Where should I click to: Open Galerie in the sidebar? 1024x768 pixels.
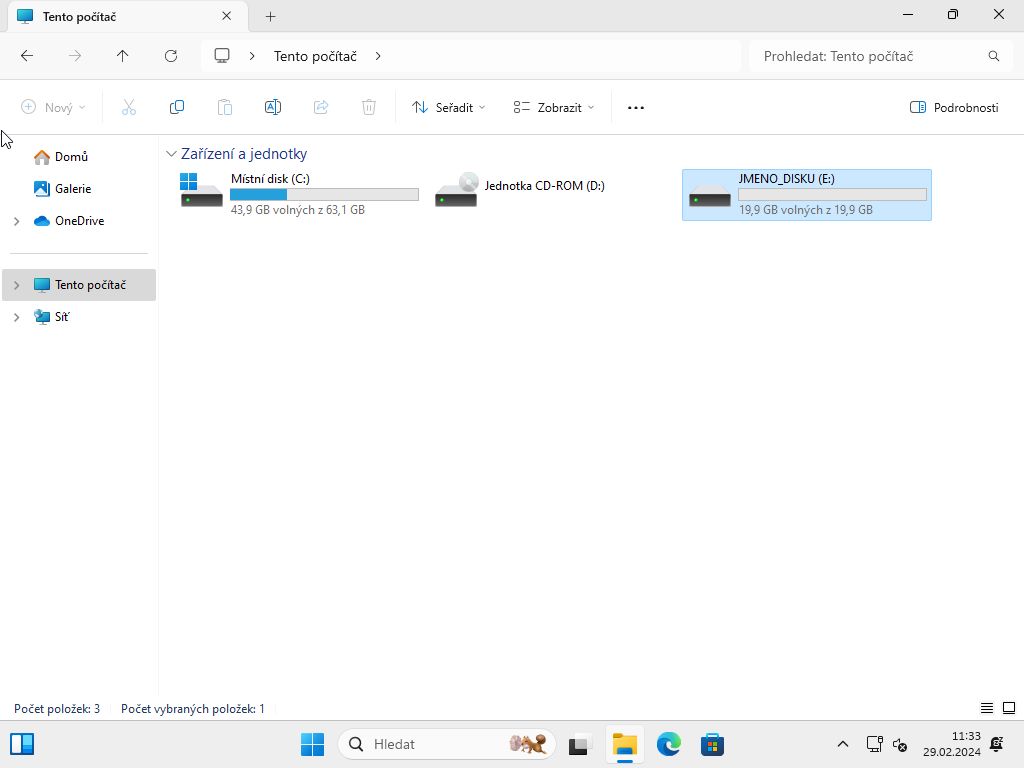72,189
